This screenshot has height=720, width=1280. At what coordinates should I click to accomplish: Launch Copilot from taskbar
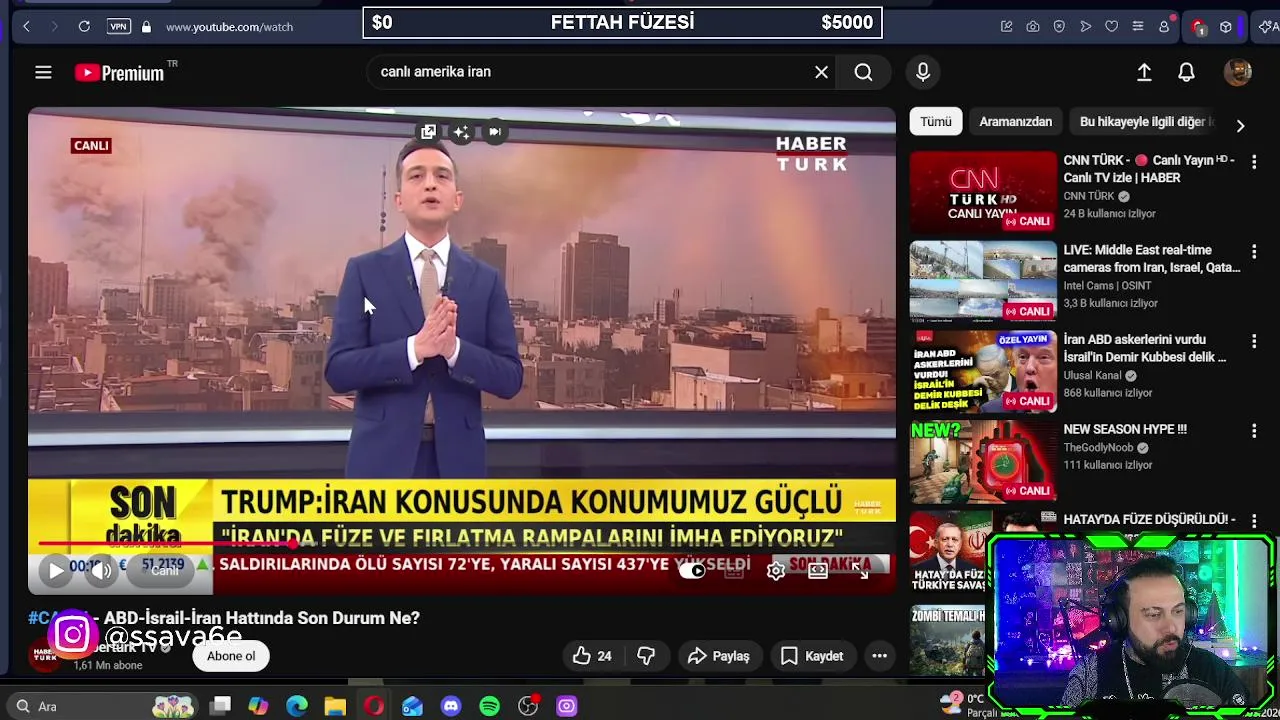tap(258, 706)
